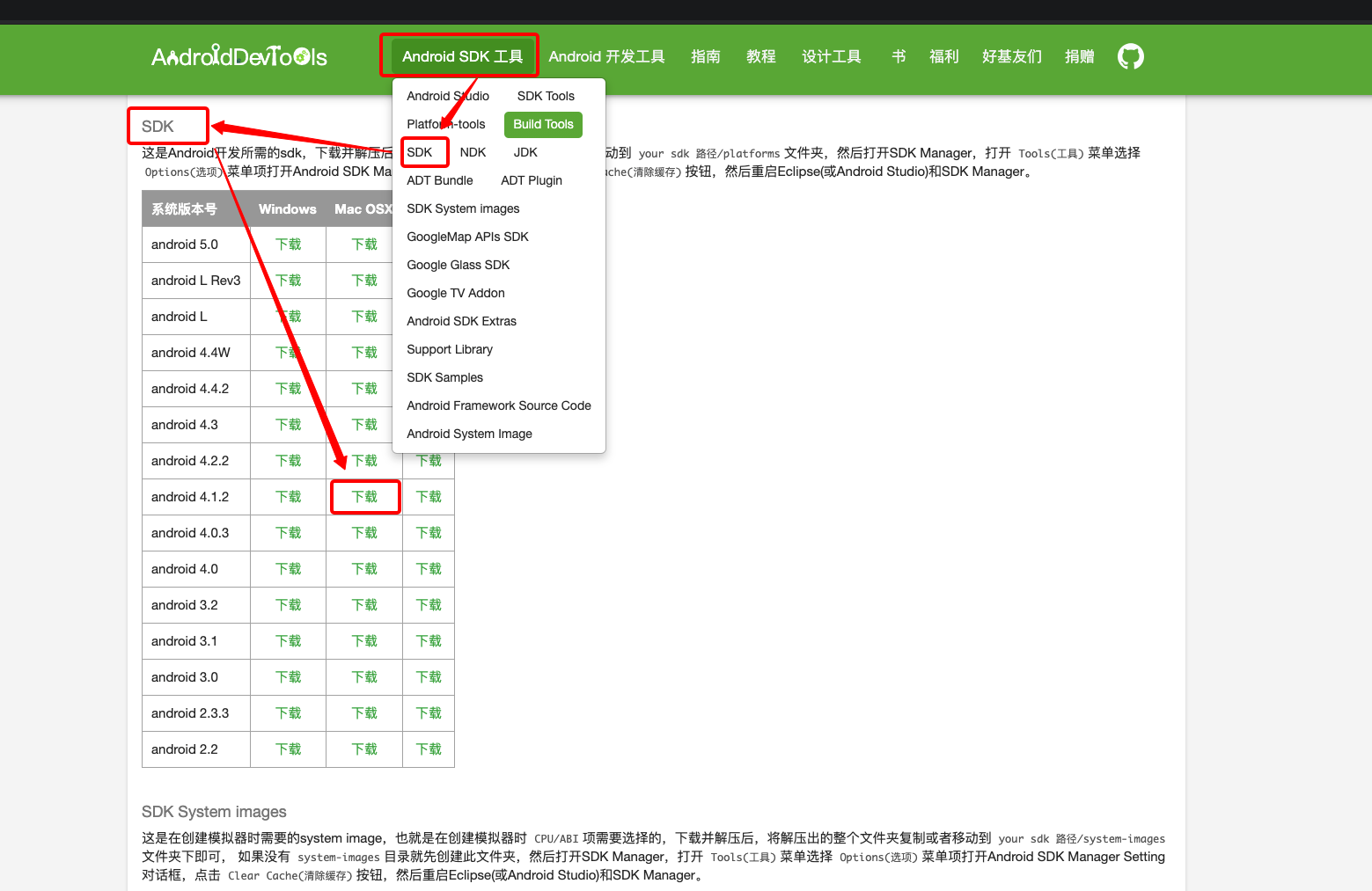Download android 4.2.2 for Windows
Viewport: 1372px width, 891px height.
288,461
